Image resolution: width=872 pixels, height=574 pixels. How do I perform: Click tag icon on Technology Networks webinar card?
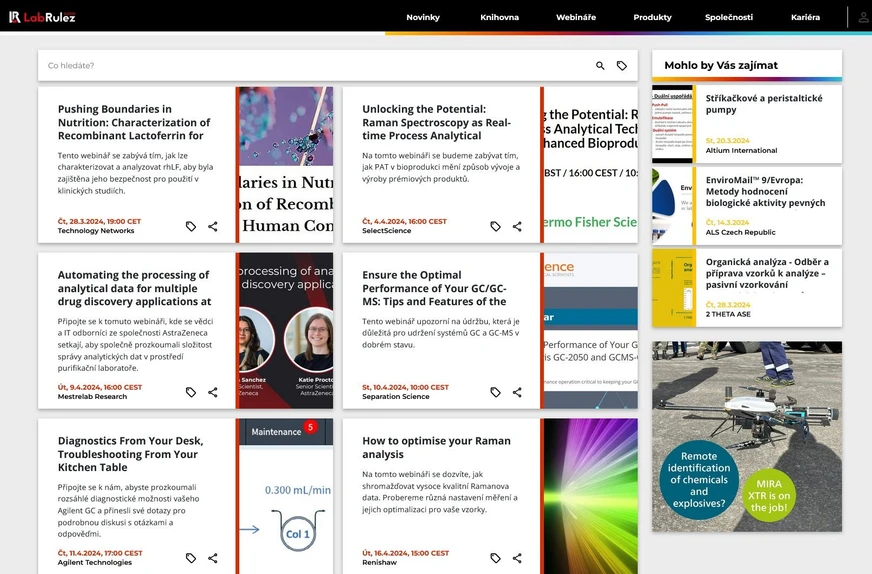pos(191,227)
